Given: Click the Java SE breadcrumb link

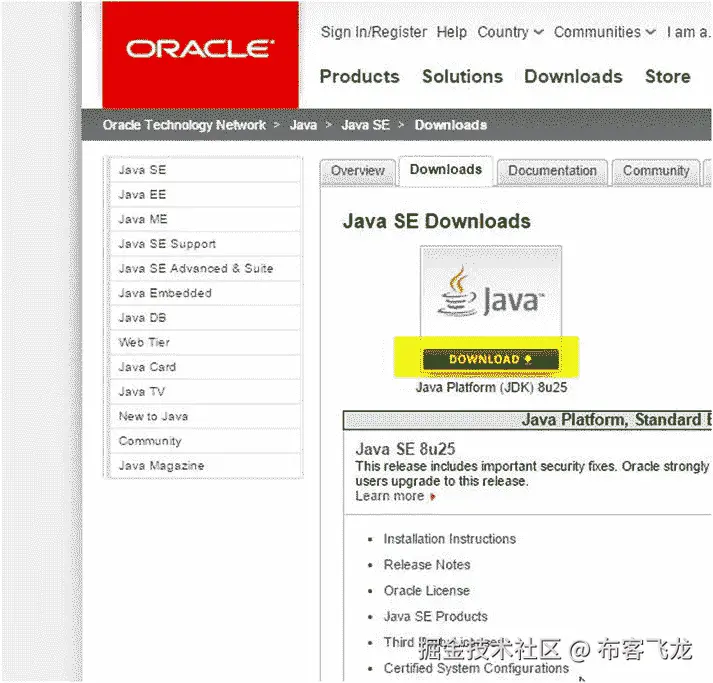Looking at the screenshot, I should click(x=366, y=125).
